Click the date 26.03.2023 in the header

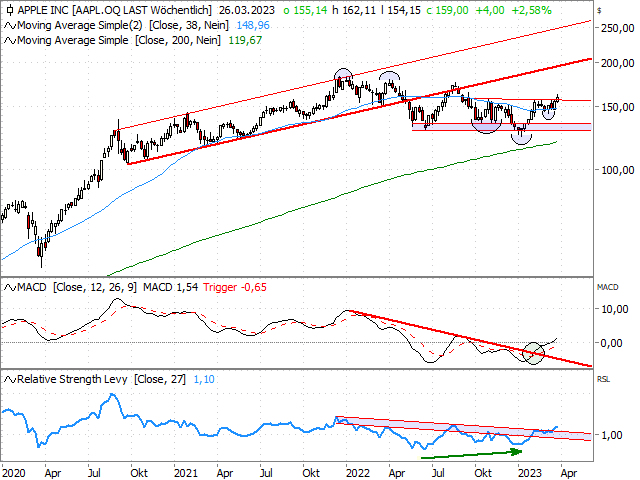tap(247, 10)
